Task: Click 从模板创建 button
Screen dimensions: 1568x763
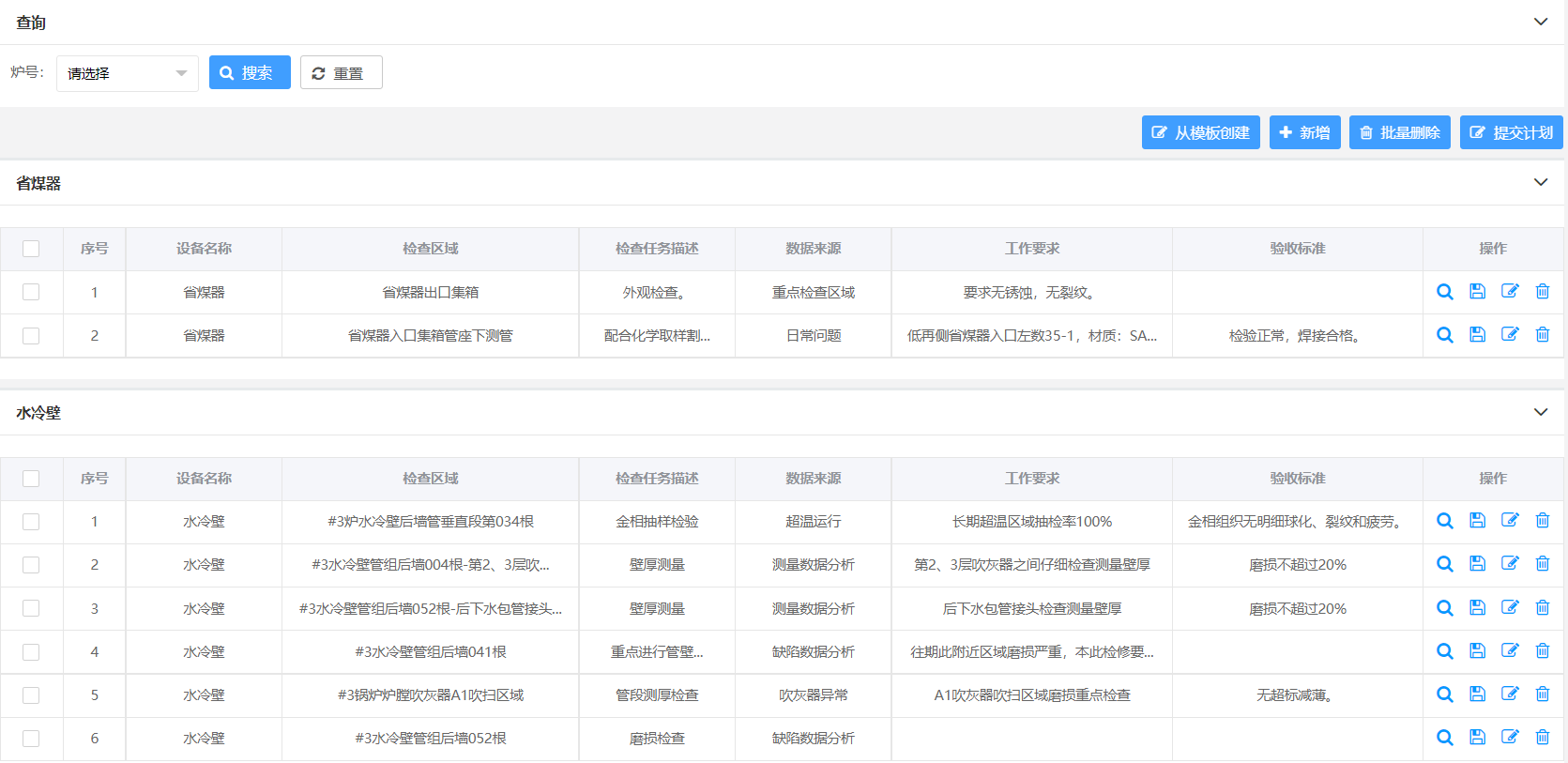Action: (x=1201, y=132)
